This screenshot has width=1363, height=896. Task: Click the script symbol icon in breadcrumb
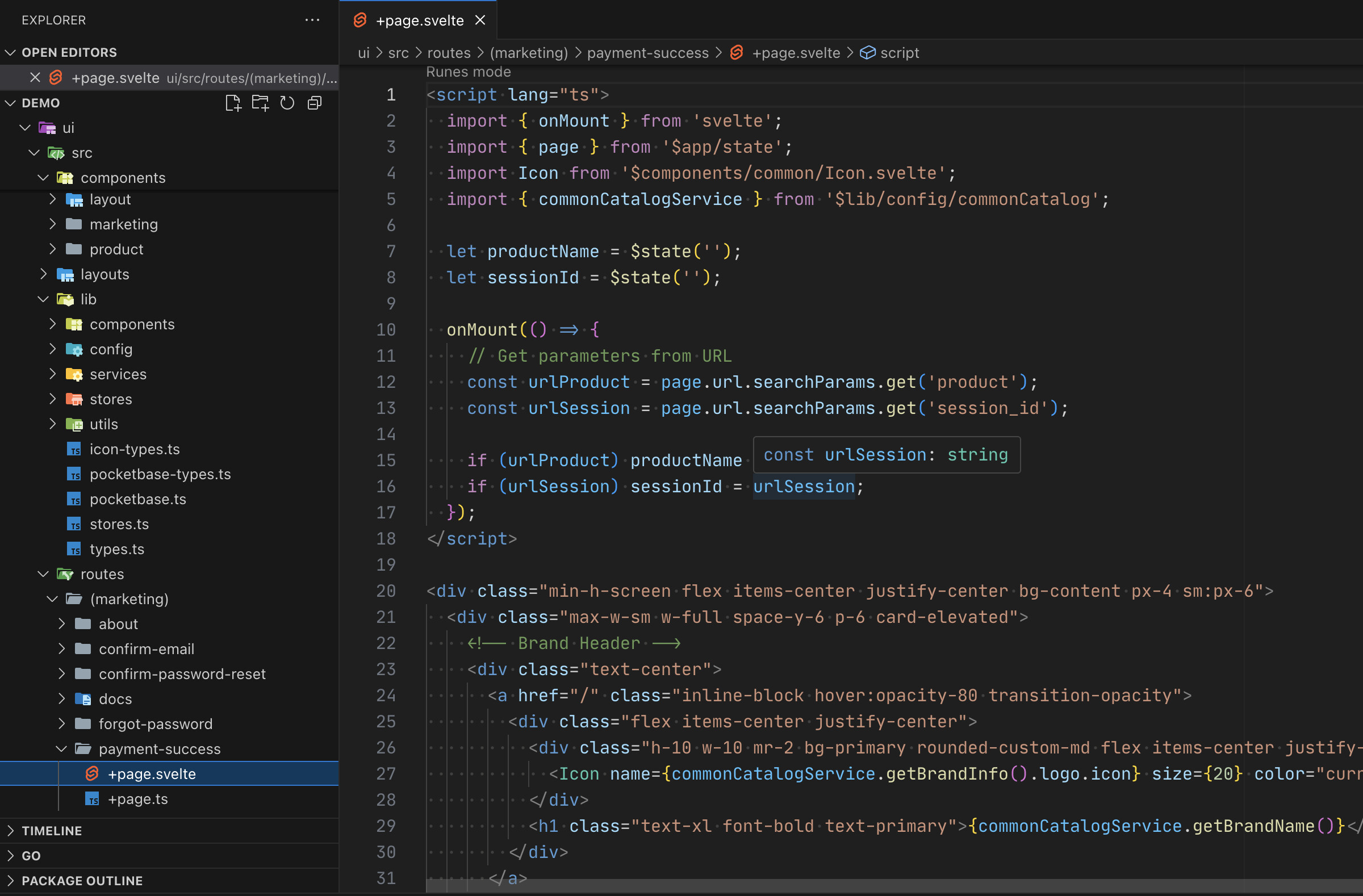pos(868,53)
